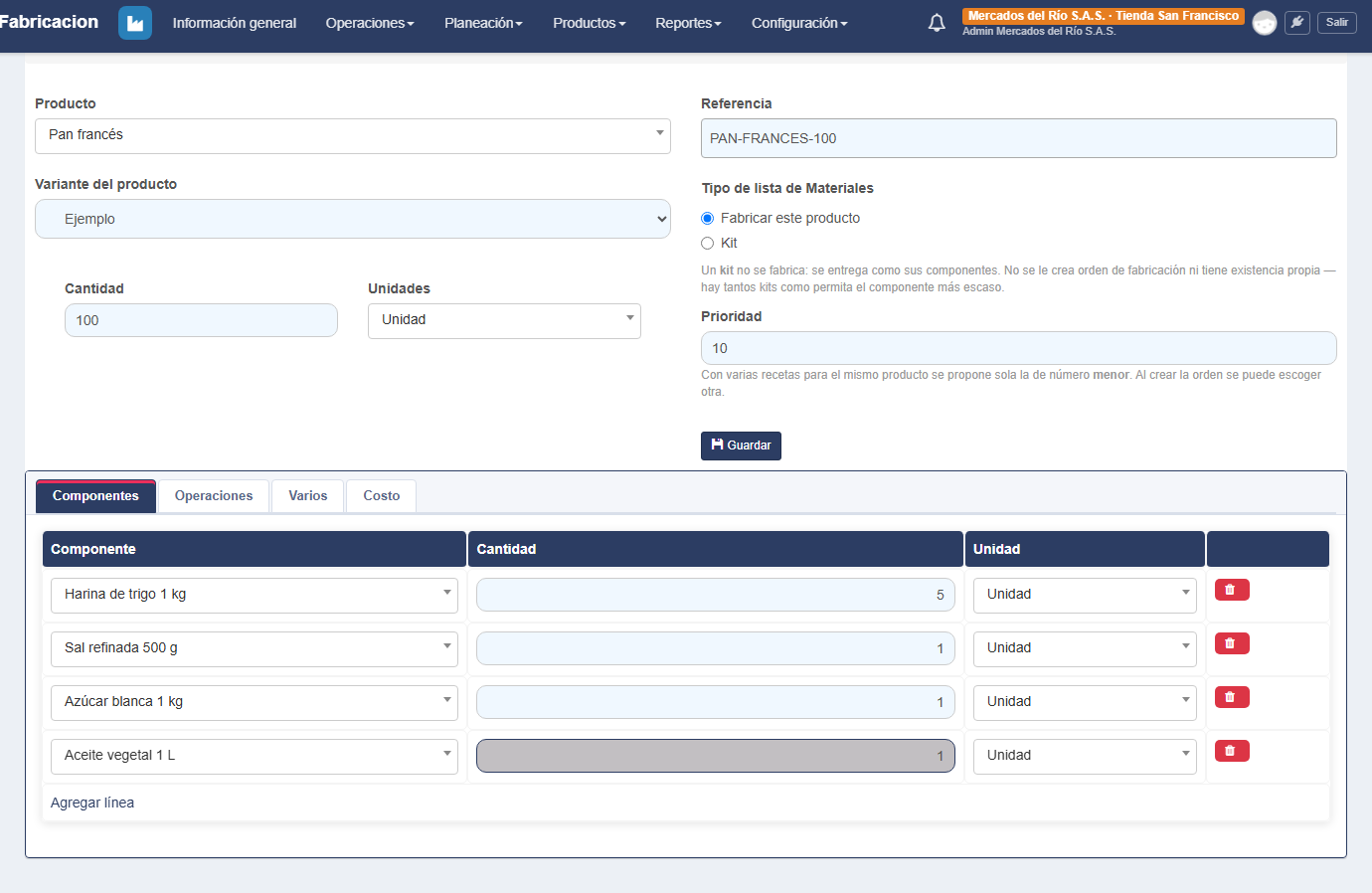Image resolution: width=1372 pixels, height=893 pixels.
Task: Open the unit dropdown for Aceite vegetal row
Action: coord(1085,757)
